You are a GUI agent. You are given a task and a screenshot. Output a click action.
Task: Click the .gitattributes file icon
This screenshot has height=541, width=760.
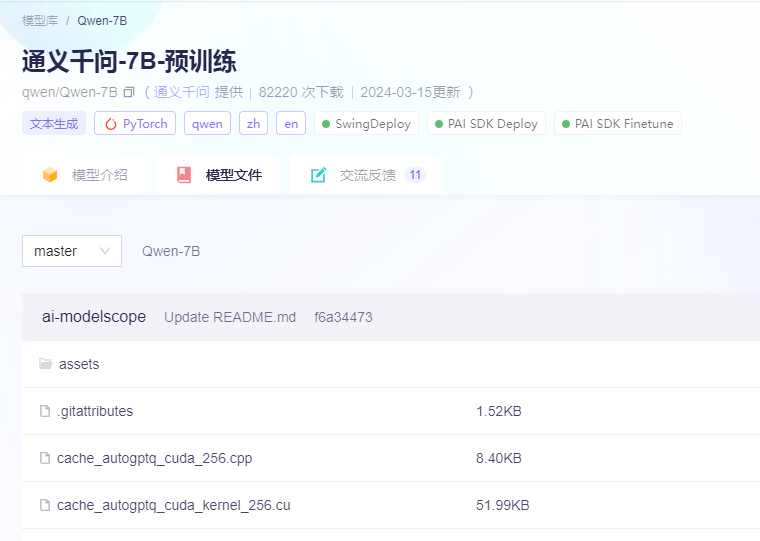coord(45,411)
